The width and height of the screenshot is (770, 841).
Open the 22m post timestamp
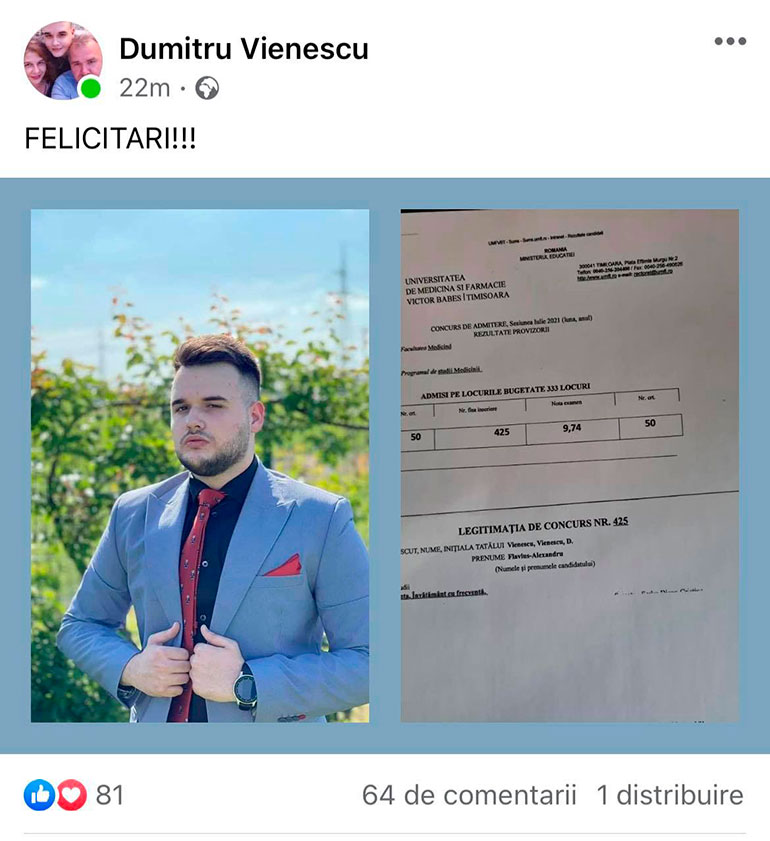[144, 88]
